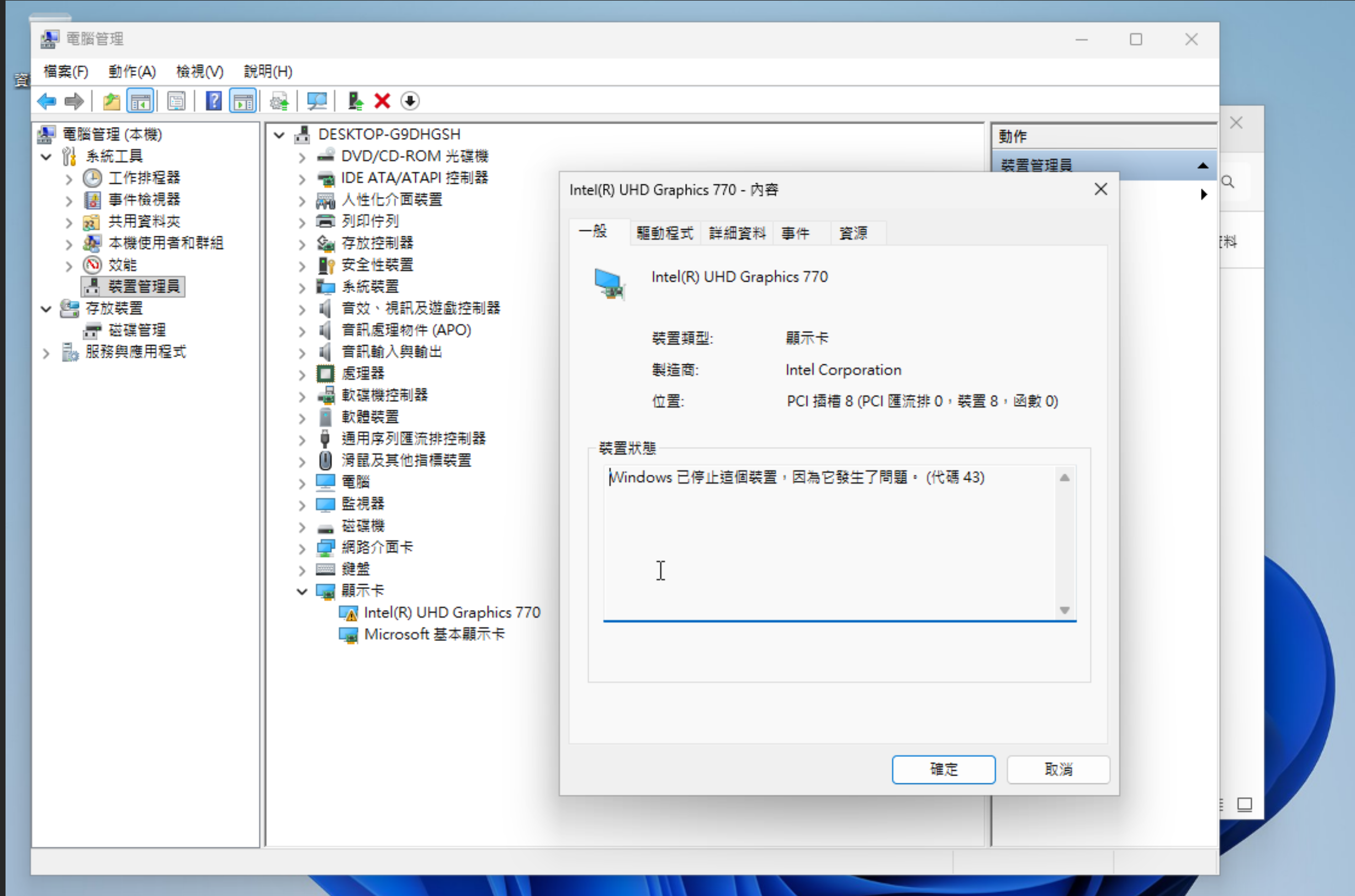This screenshot has width=1355, height=896.
Task: Expand the 處理器 tree node
Action: click(303, 374)
